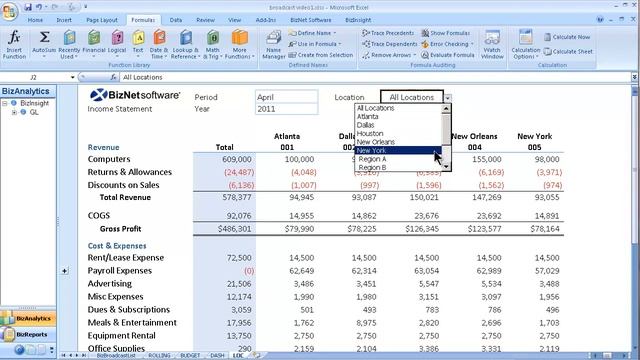The image size is (640, 360).
Task: Click the AutoSum sigma icon
Action: [x=44, y=38]
